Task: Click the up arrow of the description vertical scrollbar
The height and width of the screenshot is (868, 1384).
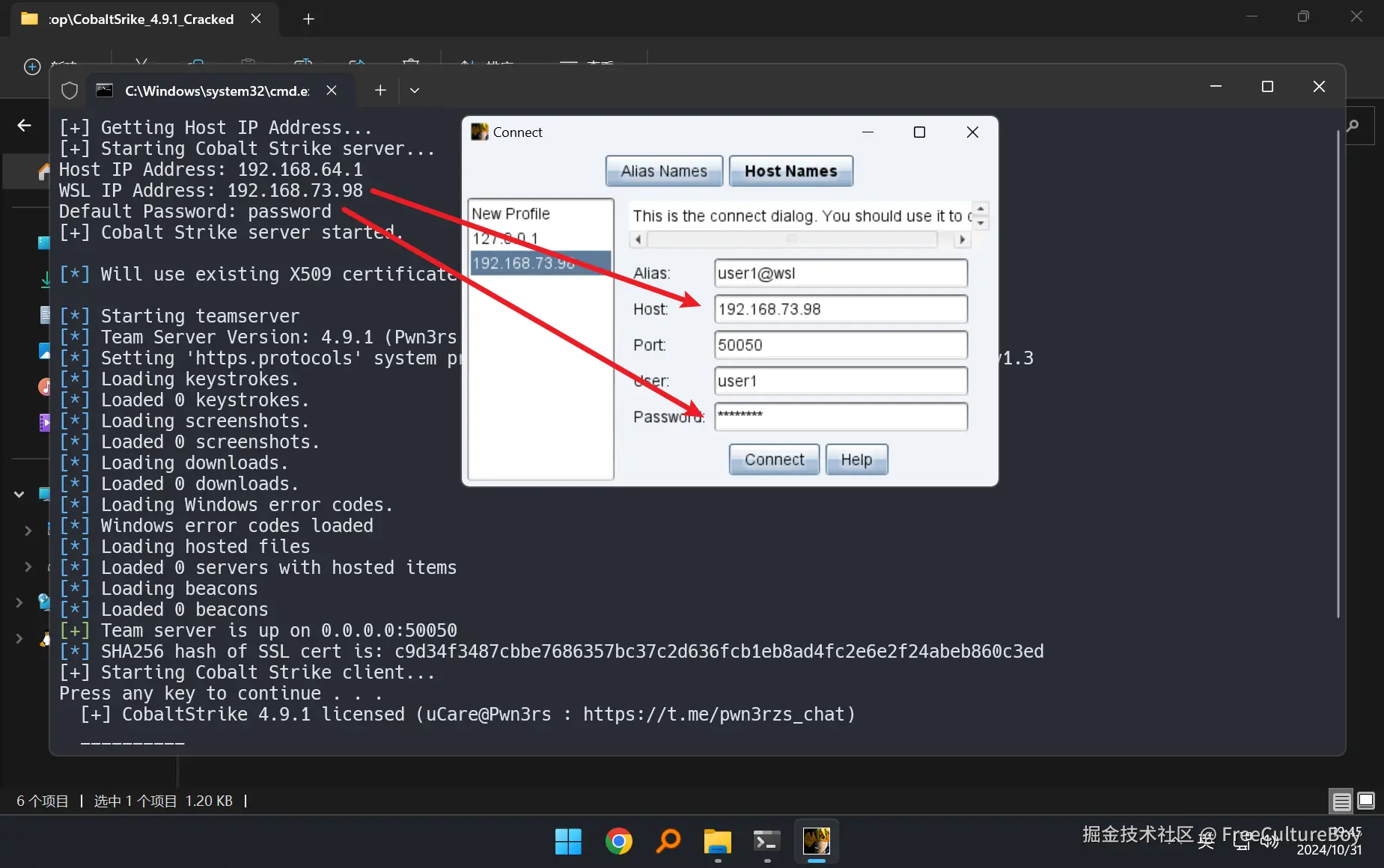Action: tap(981, 209)
